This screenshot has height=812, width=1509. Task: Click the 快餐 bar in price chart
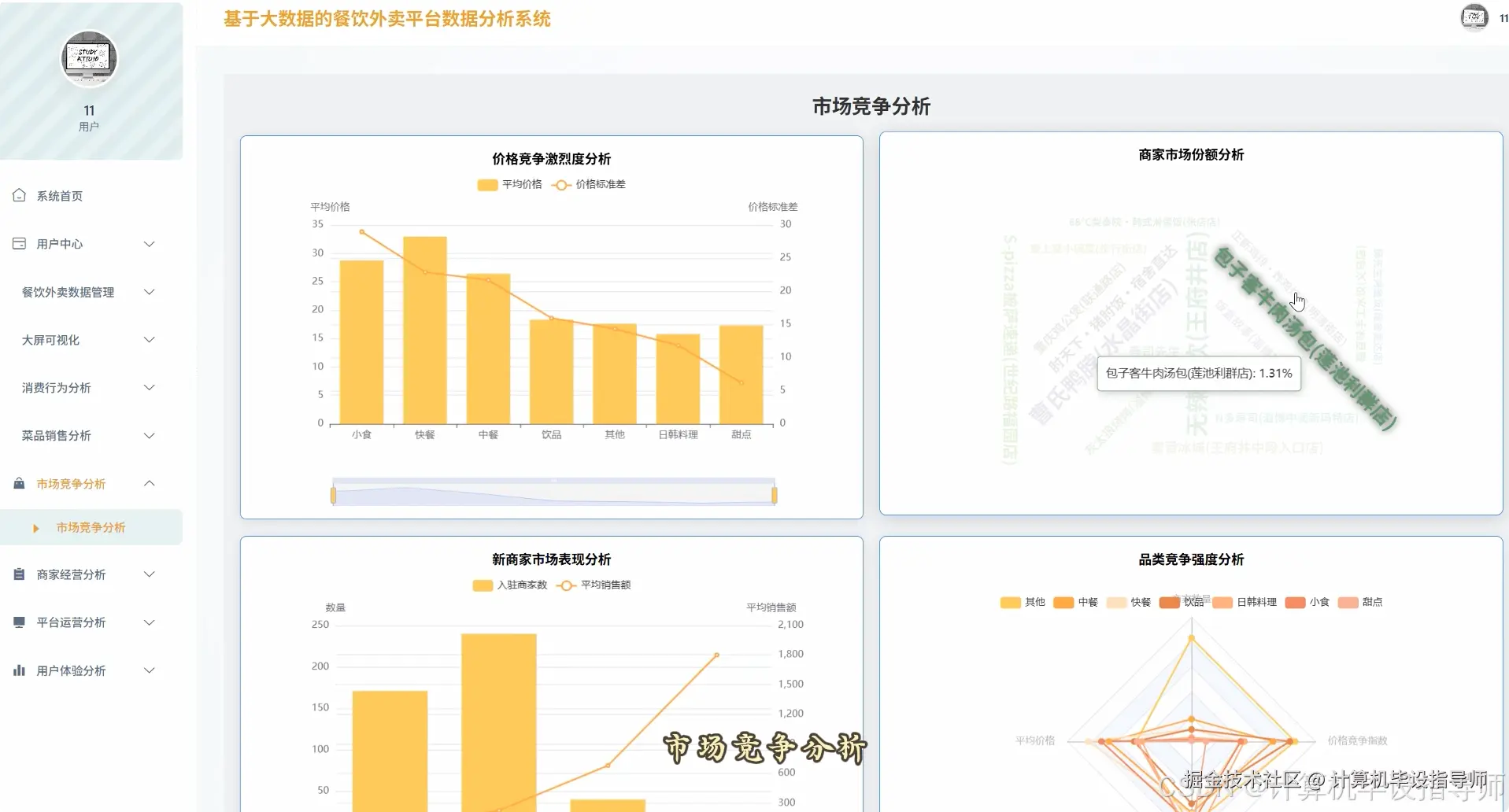point(425,330)
